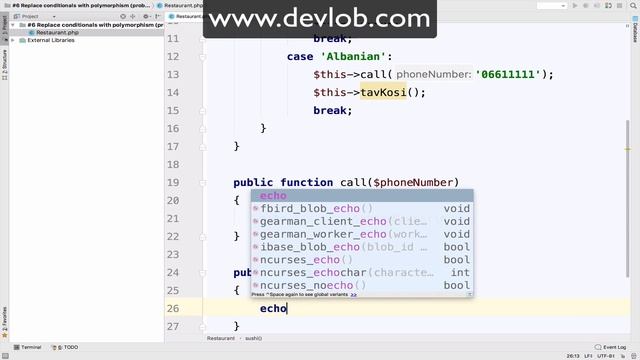Choose 'ibase_blob_echo' from completion list
This screenshot has height=360, width=640.
tap(362, 247)
